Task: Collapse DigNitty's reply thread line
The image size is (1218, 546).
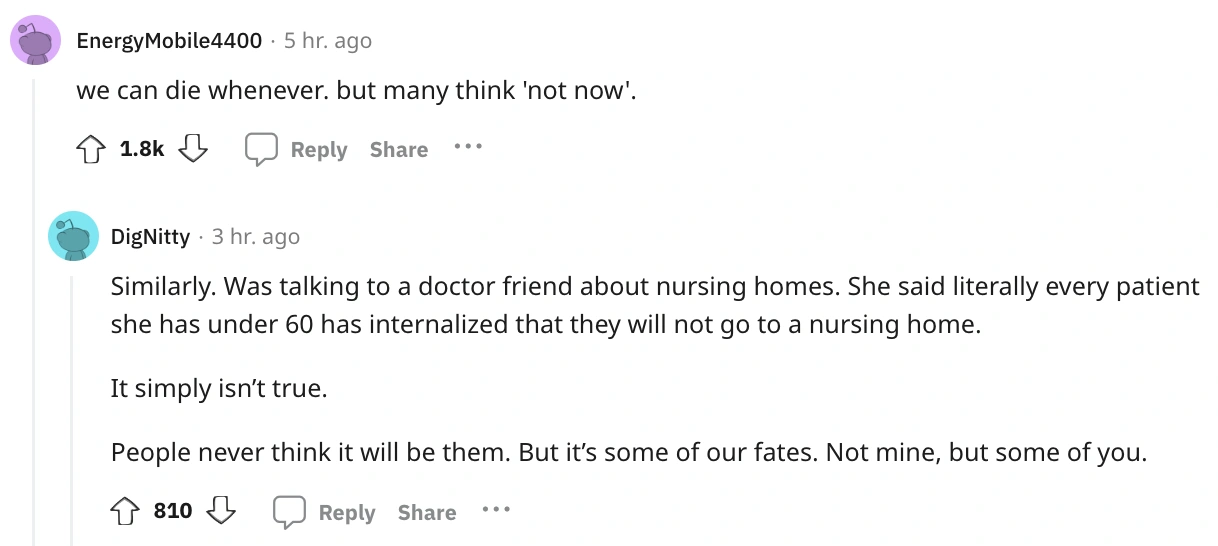Action: click(x=72, y=400)
